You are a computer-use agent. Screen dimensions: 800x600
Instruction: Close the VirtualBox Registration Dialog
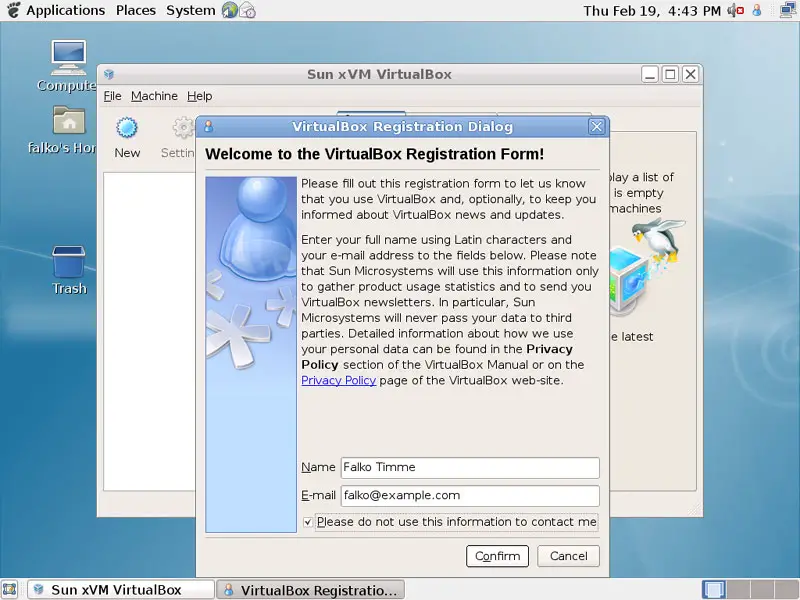coord(596,127)
